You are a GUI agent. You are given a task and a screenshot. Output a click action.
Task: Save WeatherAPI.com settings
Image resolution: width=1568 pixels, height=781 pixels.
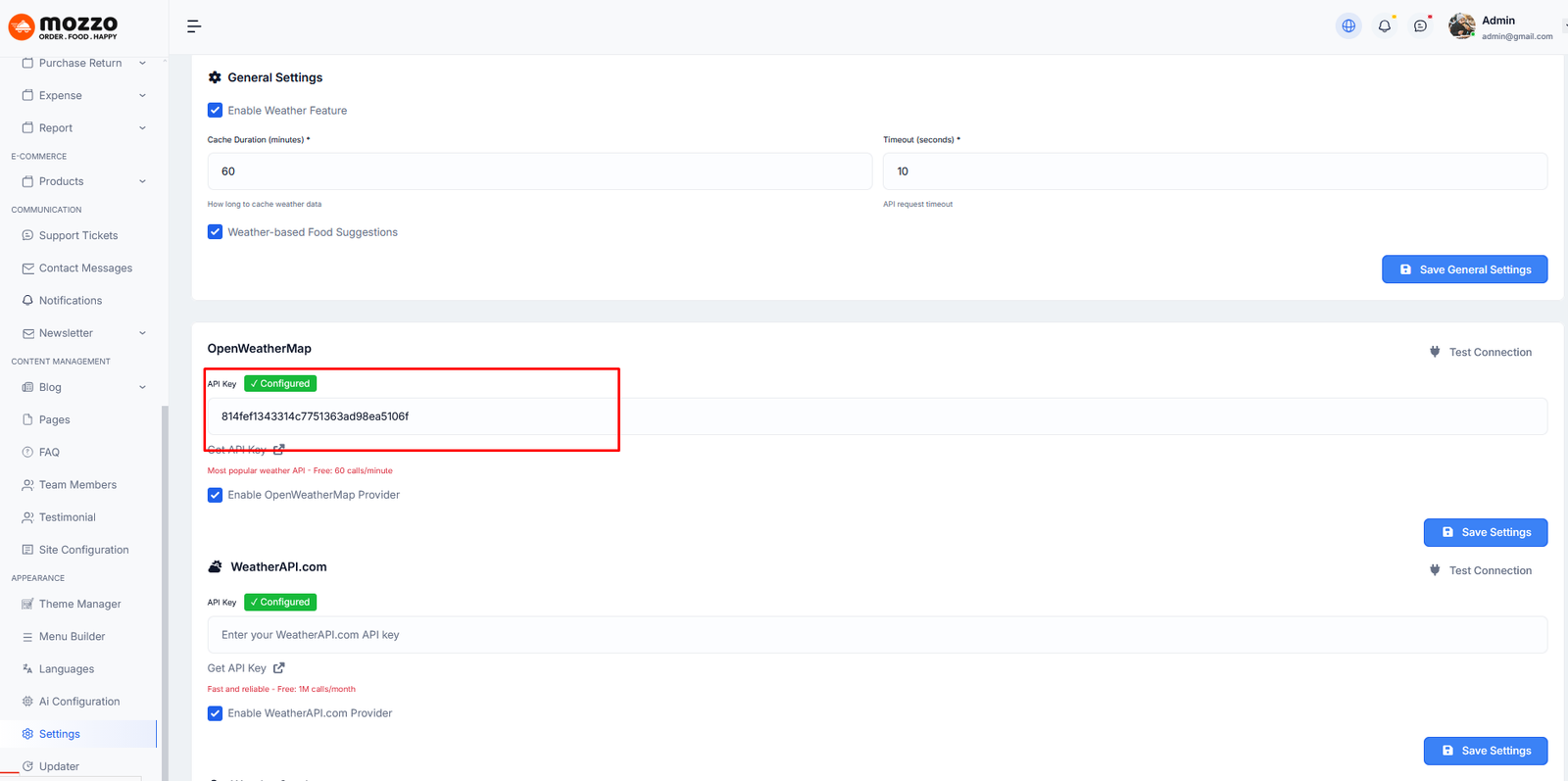[x=1486, y=751]
